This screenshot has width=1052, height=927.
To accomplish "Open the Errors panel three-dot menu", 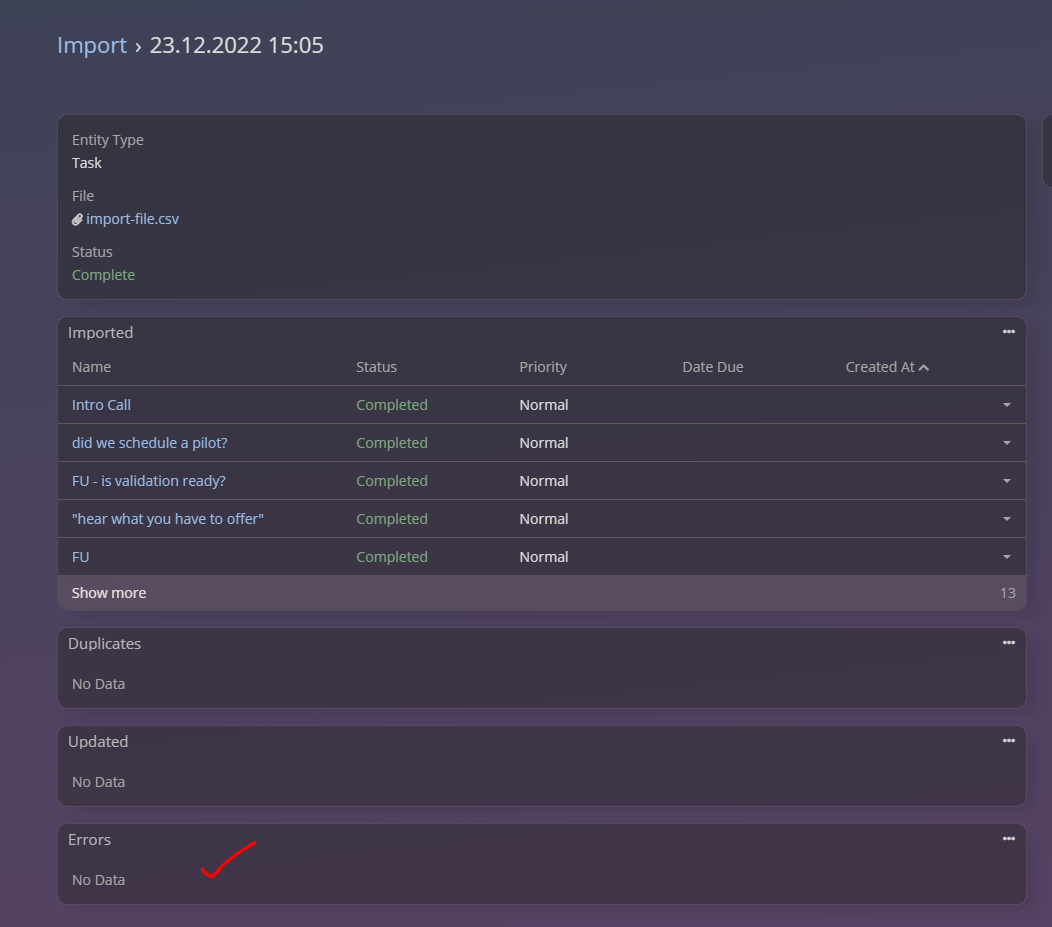I will click(1008, 838).
